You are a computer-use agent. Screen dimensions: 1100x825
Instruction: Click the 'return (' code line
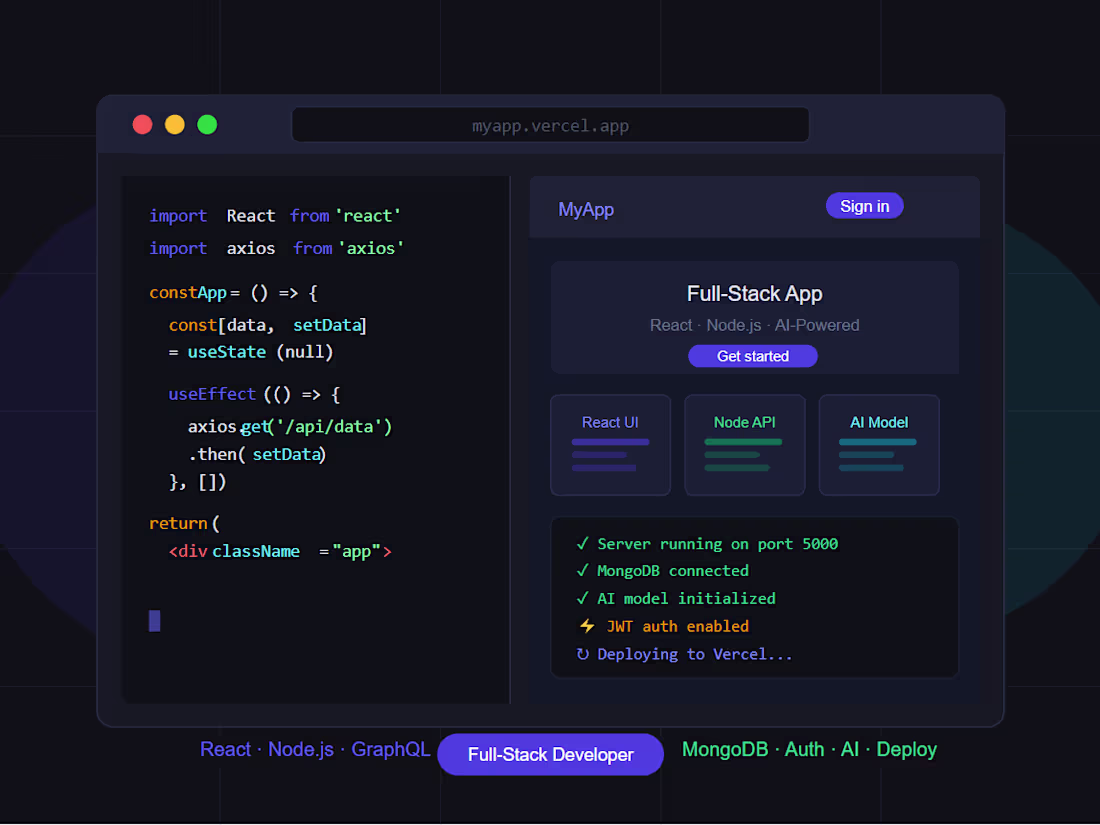[185, 523]
